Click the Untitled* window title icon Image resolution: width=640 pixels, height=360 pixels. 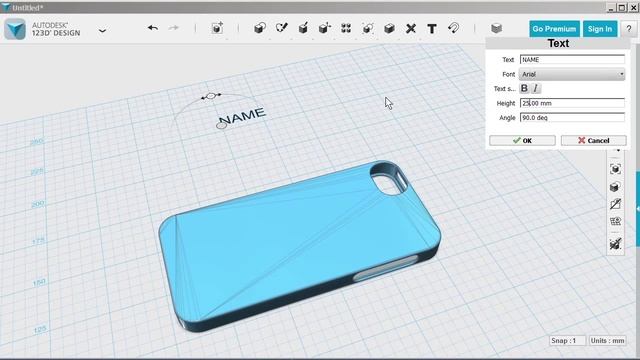point(6,7)
